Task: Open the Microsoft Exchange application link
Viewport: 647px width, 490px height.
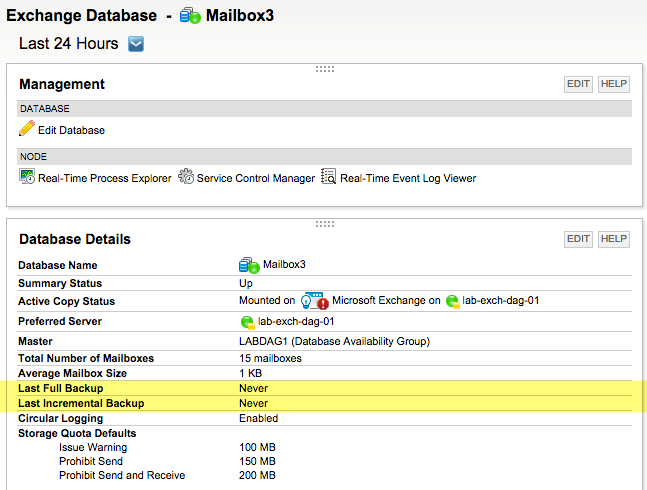Action: pyautogui.click(x=386, y=300)
